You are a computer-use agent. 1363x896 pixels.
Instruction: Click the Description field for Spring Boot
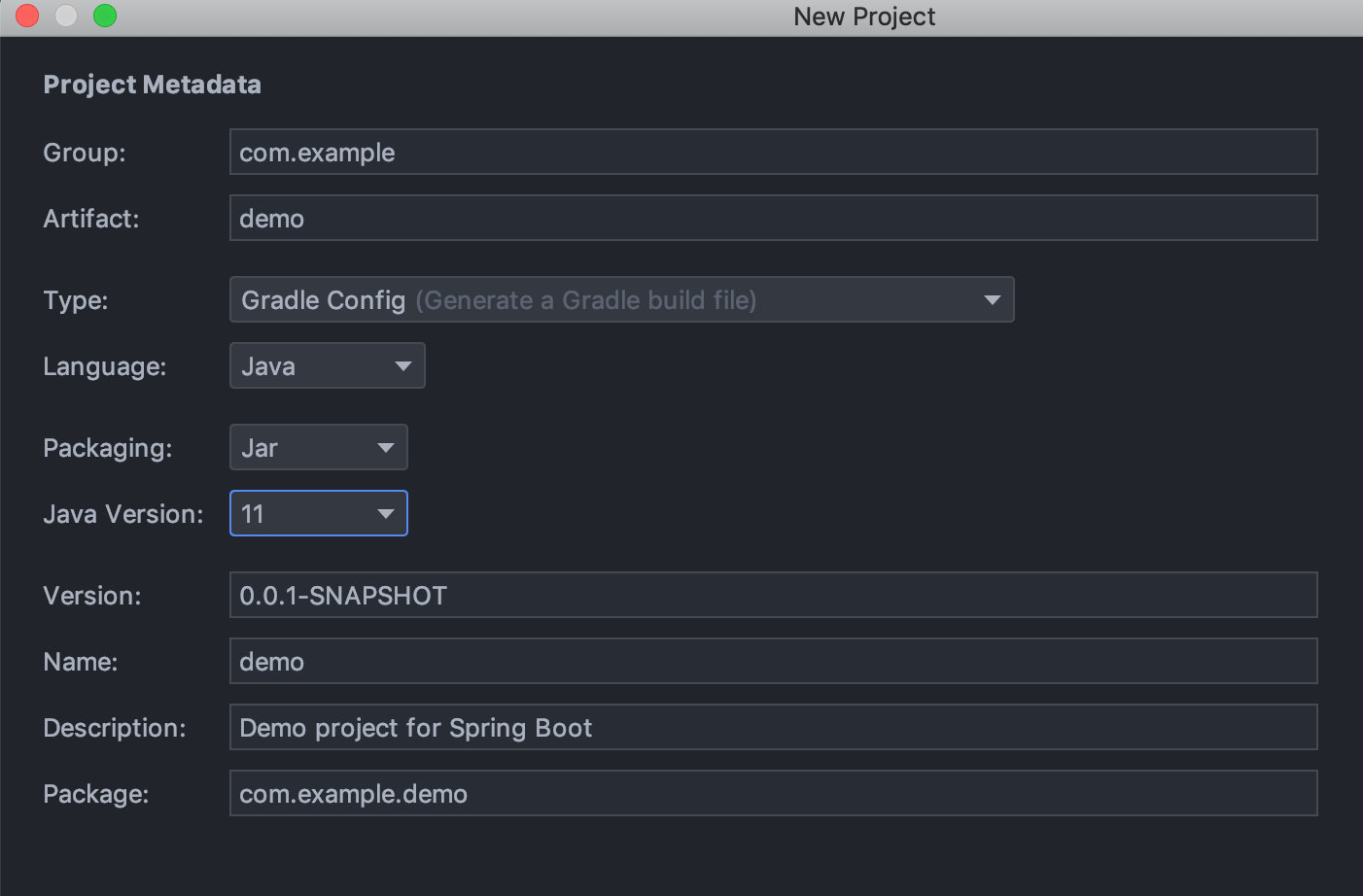click(x=773, y=728)
